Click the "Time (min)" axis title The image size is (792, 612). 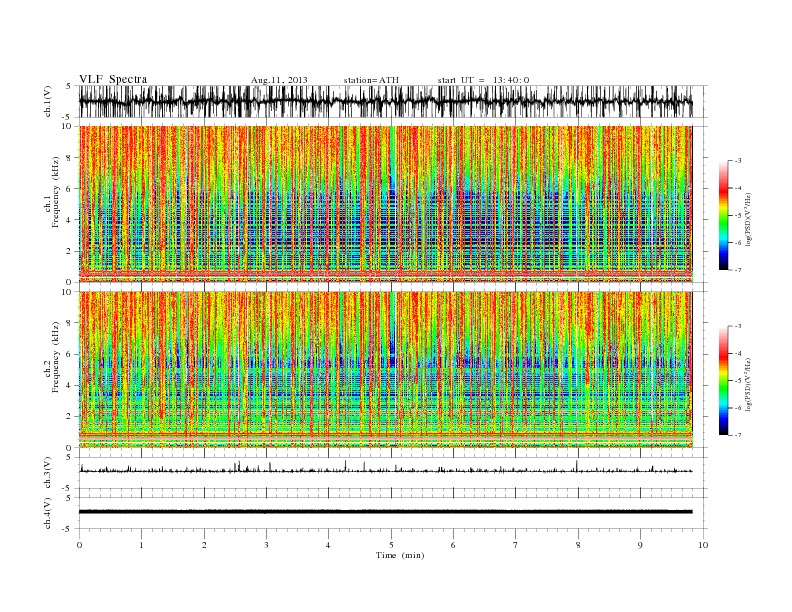click(x=400, y=555)
